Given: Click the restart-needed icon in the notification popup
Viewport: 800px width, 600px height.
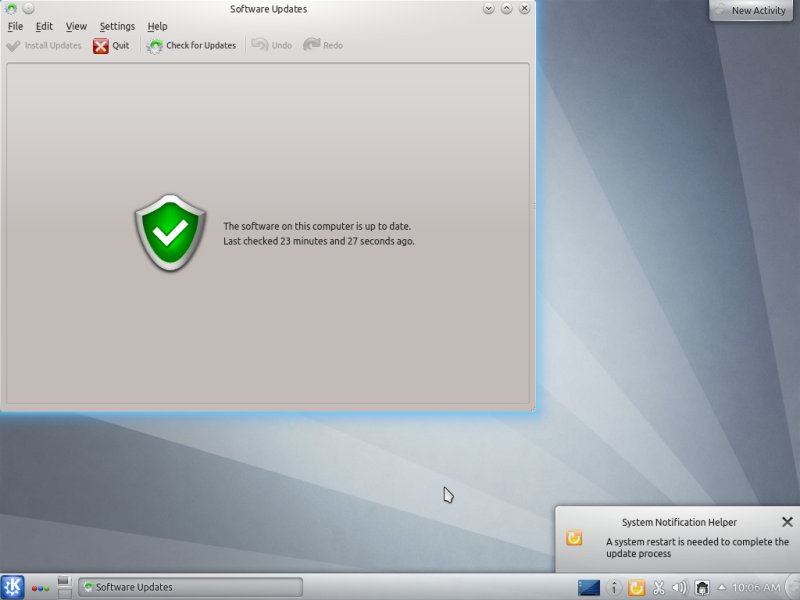Looking at the screenshot, I should (x=574, y=538).
